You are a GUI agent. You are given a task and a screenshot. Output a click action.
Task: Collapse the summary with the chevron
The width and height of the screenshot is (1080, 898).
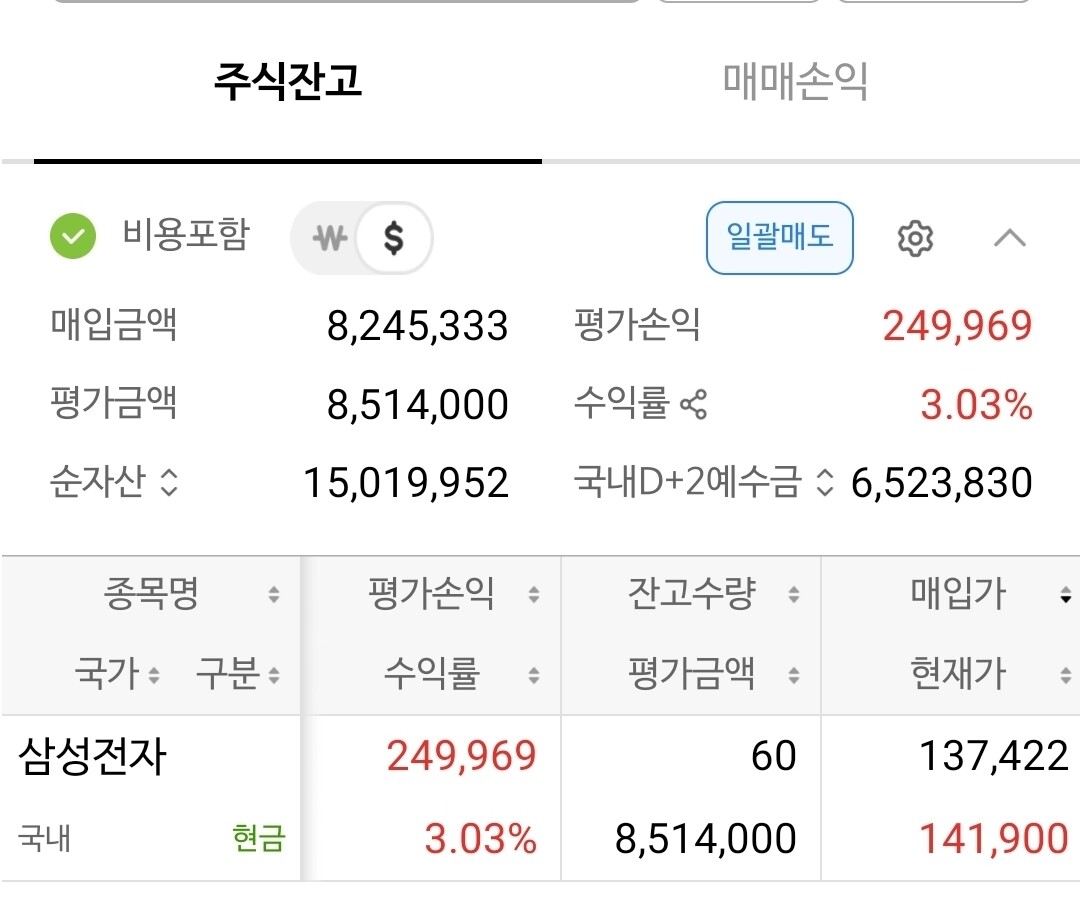(x=1010, y=238)
